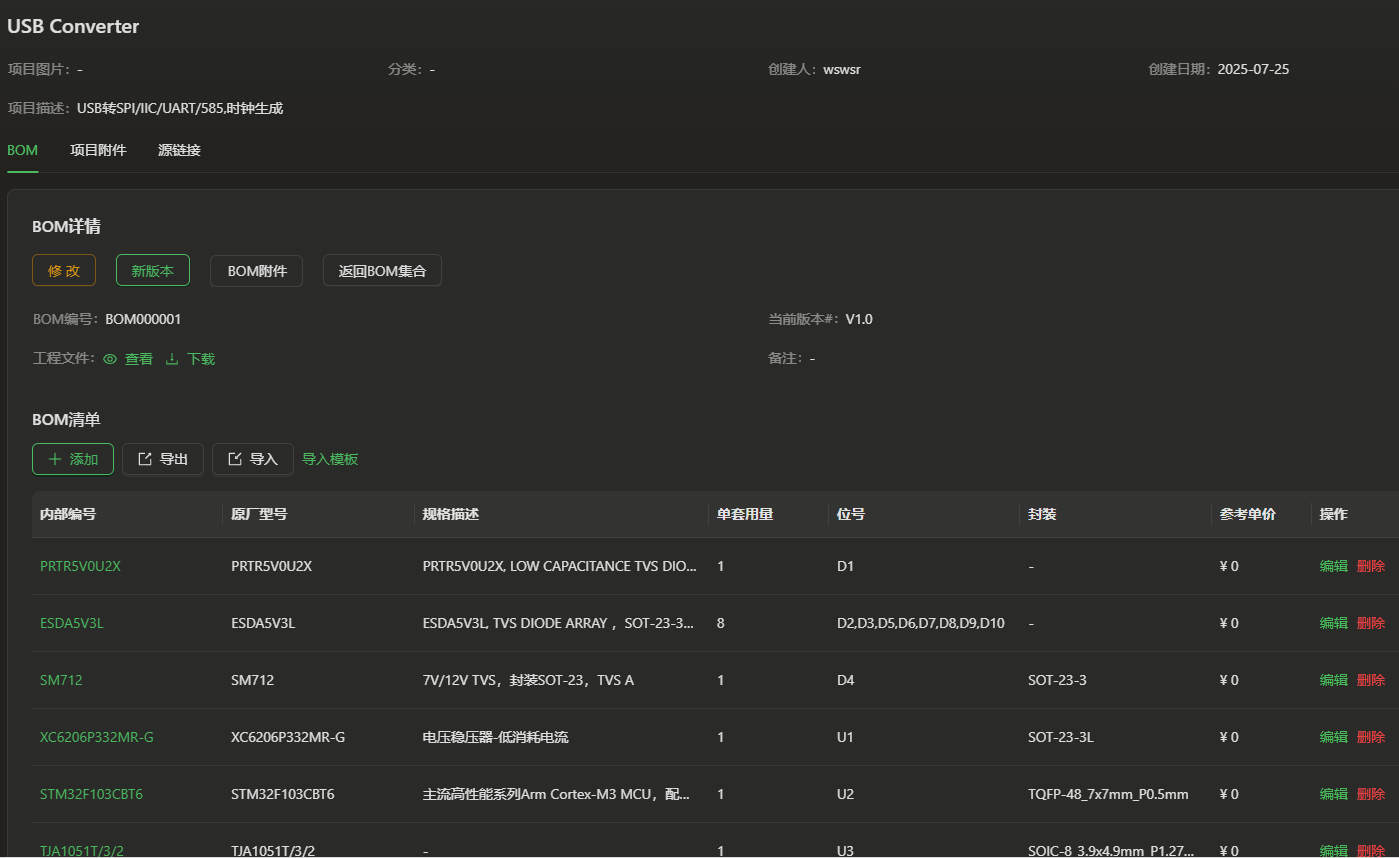
Task: Click the download icon for project file
Action: 172,359
